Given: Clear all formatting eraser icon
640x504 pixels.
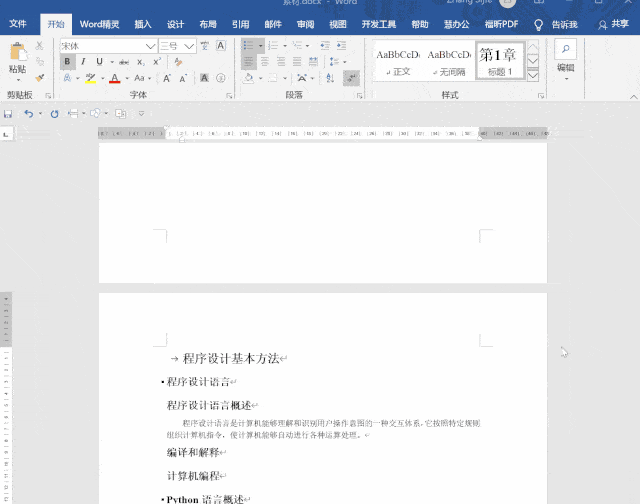Looking at the screenshot, I should click(x=178, y=62).
